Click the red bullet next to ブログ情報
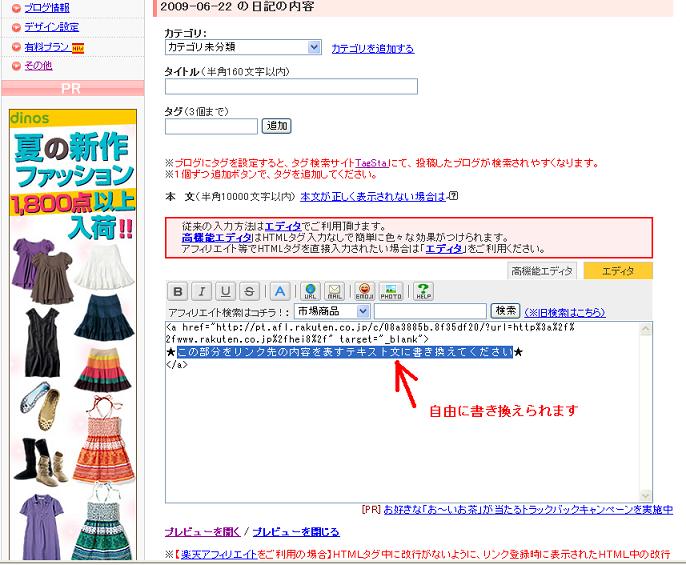Image resolution: width=686 pixels, height=565 pixels. point(16,8)
